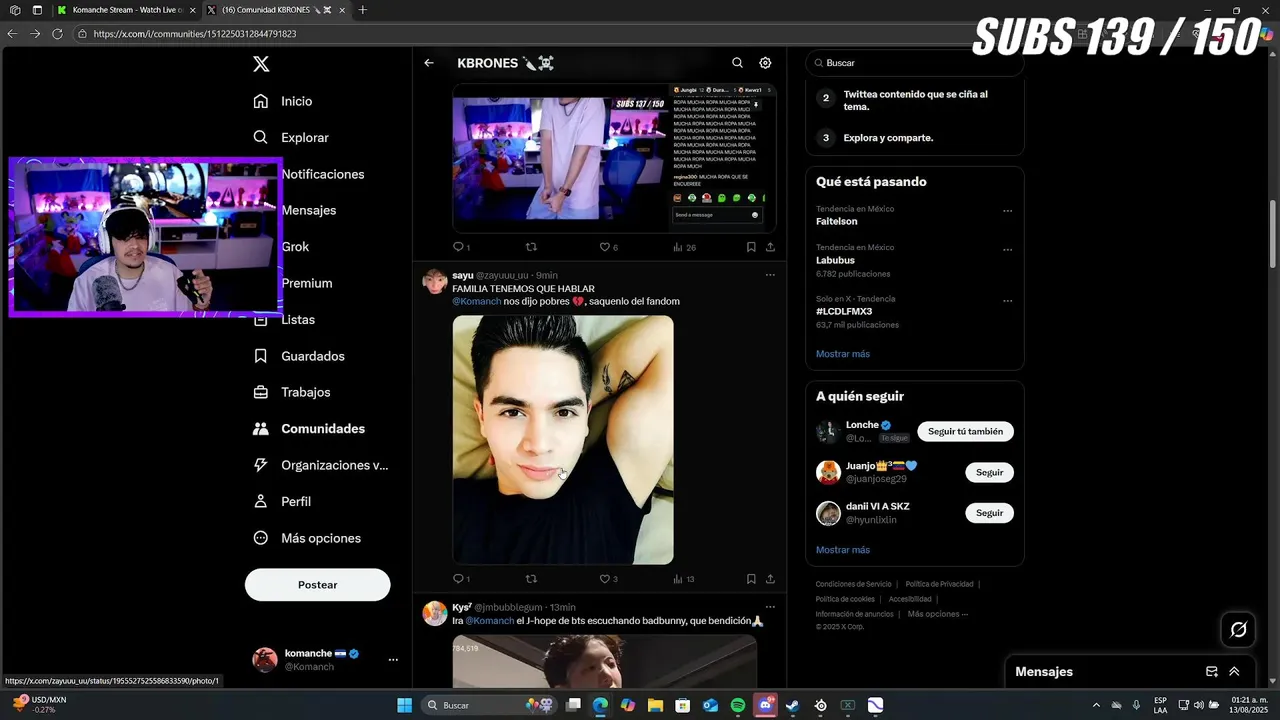
Task: Open a new browser tab
Action: pyautogui.click(x=362, y=10)
